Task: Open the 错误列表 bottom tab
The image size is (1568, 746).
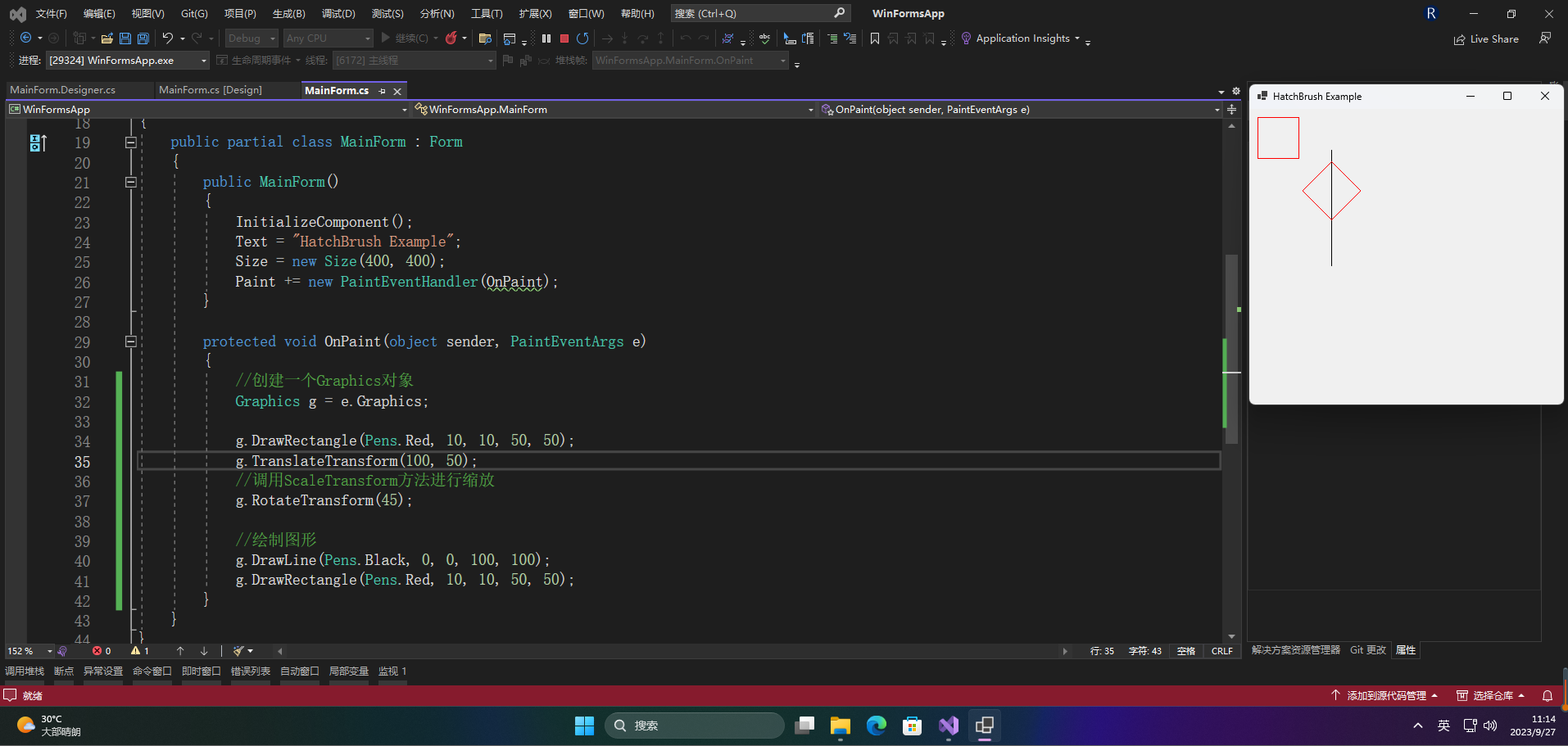Action: [x=250, y=671]
